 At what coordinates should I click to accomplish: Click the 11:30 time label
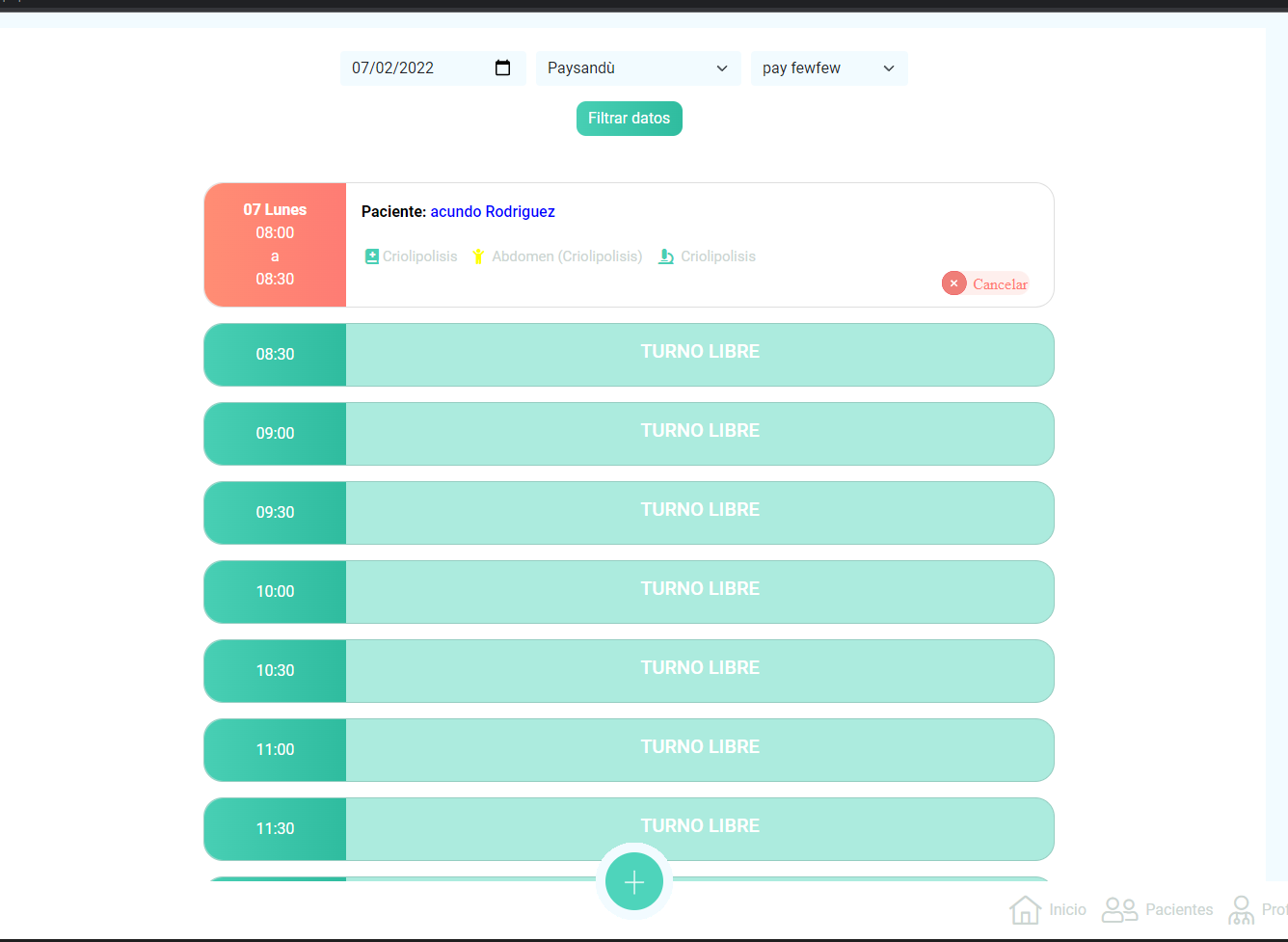pos(275,829)
